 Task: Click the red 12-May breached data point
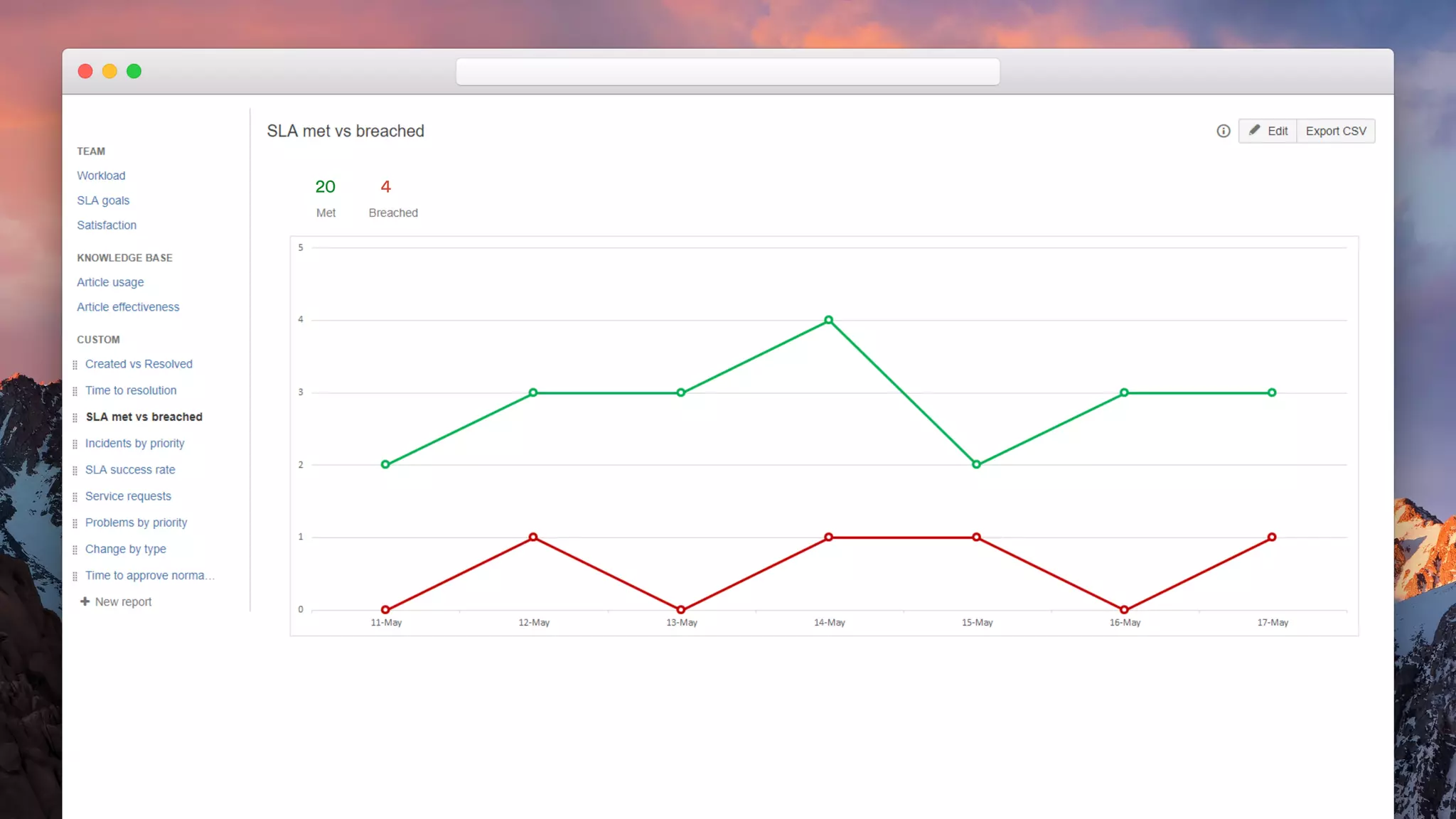533,537
